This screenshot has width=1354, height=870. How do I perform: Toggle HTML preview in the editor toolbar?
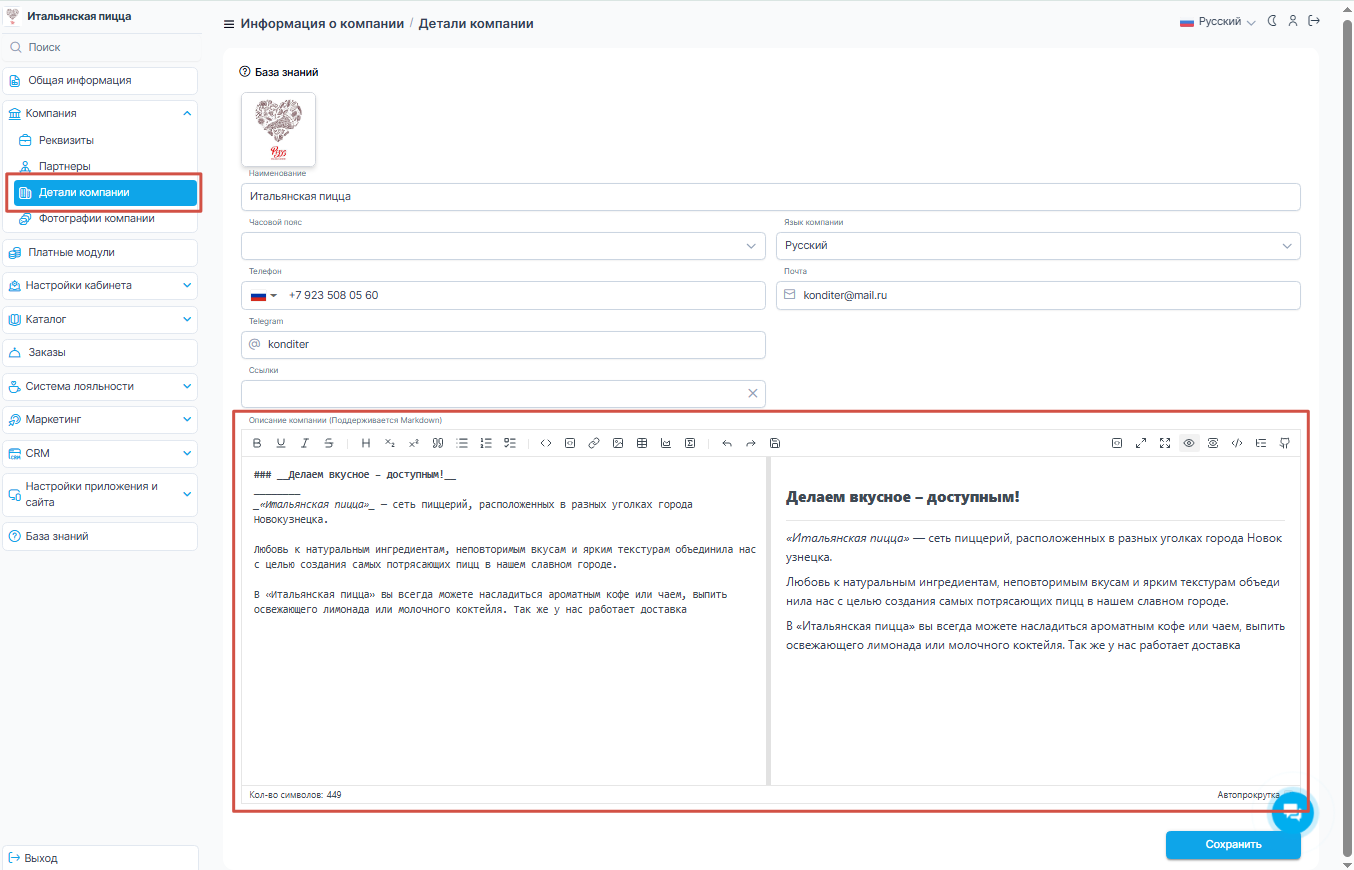click(1237, 443)
